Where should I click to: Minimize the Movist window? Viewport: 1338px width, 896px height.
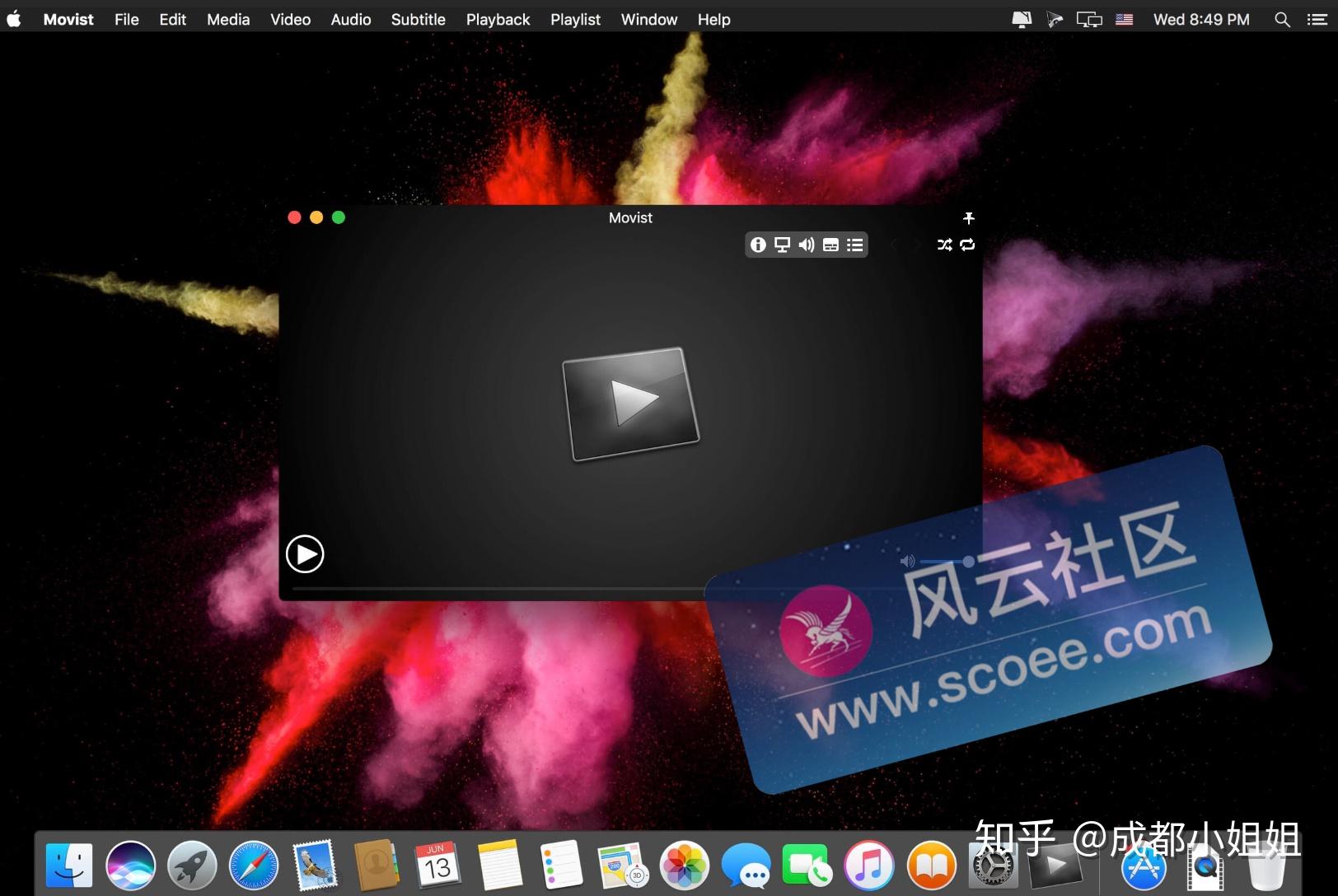(316, 217)
